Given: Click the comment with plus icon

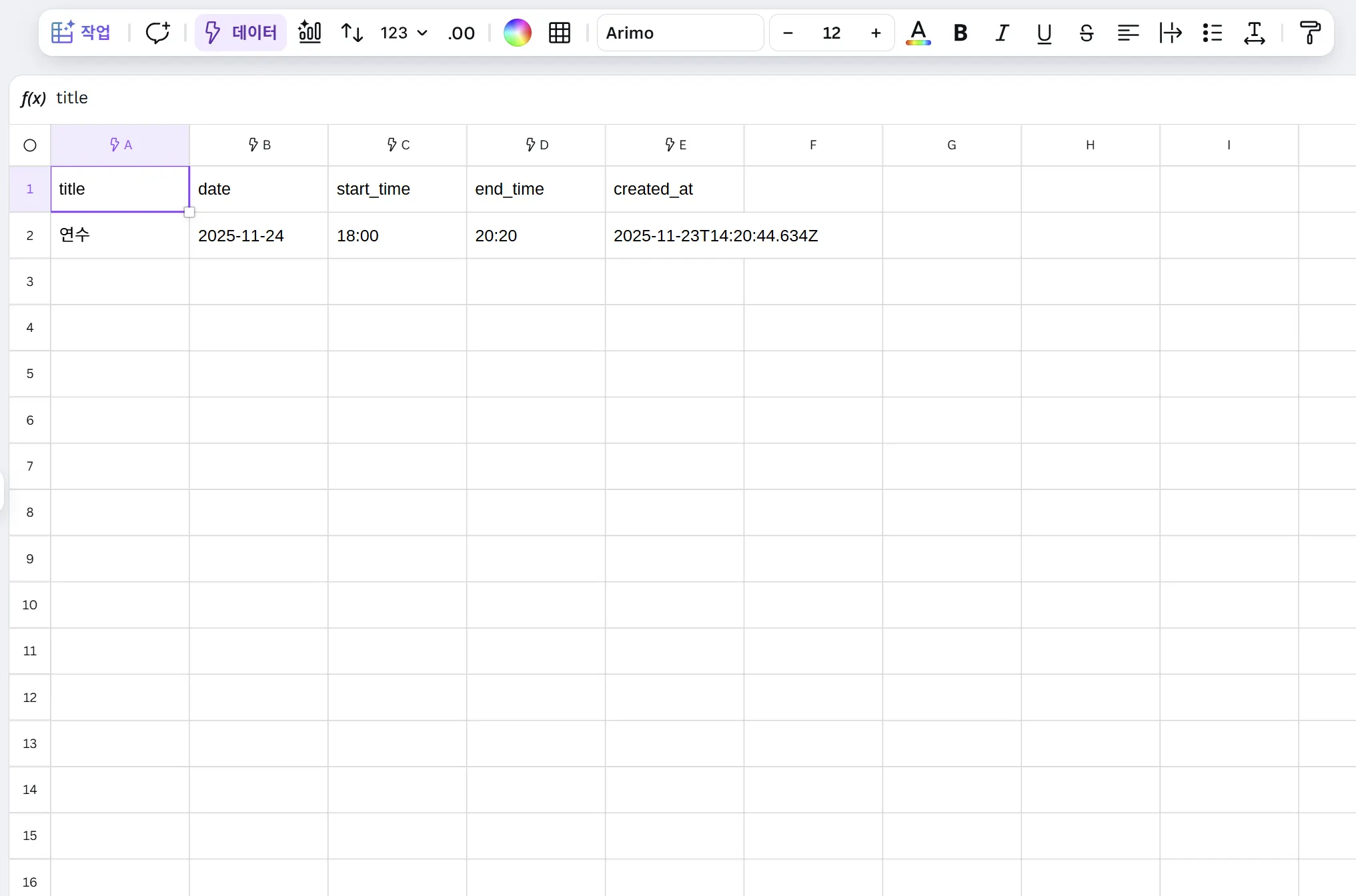Looking at the screenshot, I should tap(157, 33).
